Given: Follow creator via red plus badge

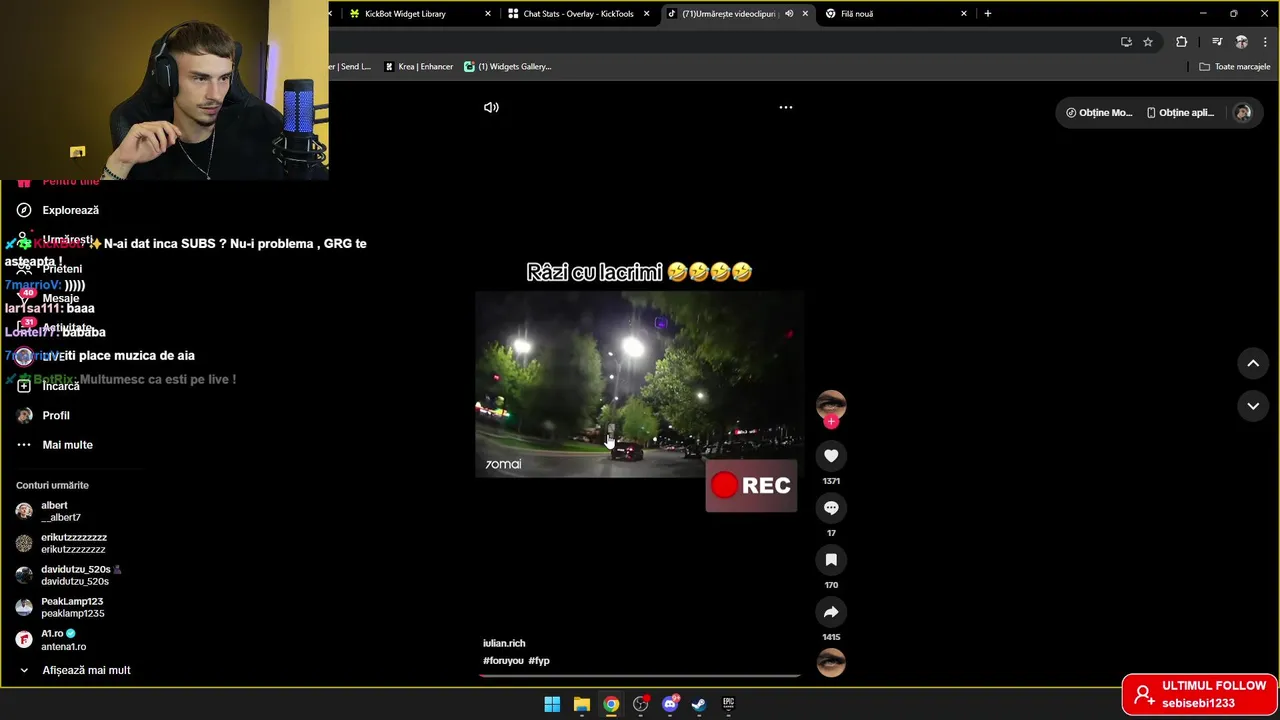Looking at the screenshot, I should pos(831,421).
